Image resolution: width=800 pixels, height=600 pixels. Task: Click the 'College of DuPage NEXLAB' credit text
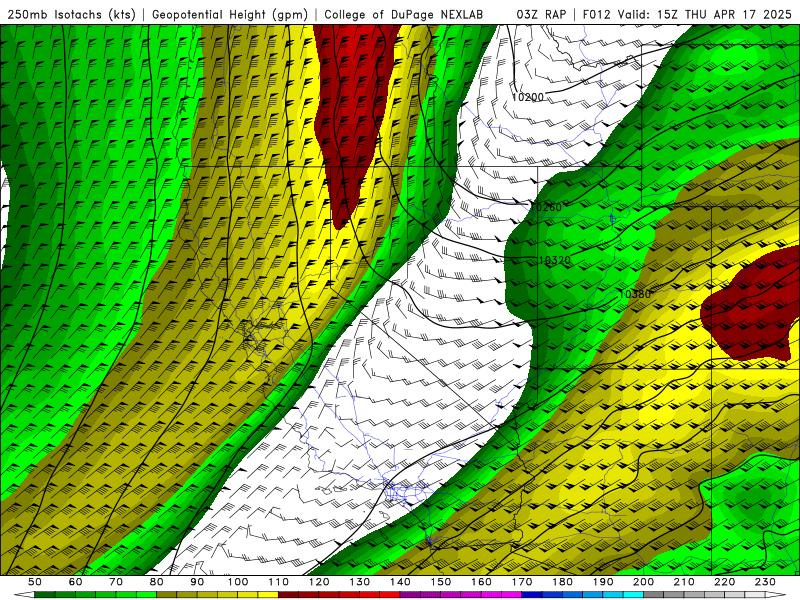pyautogui.click(x=403, y=14)
